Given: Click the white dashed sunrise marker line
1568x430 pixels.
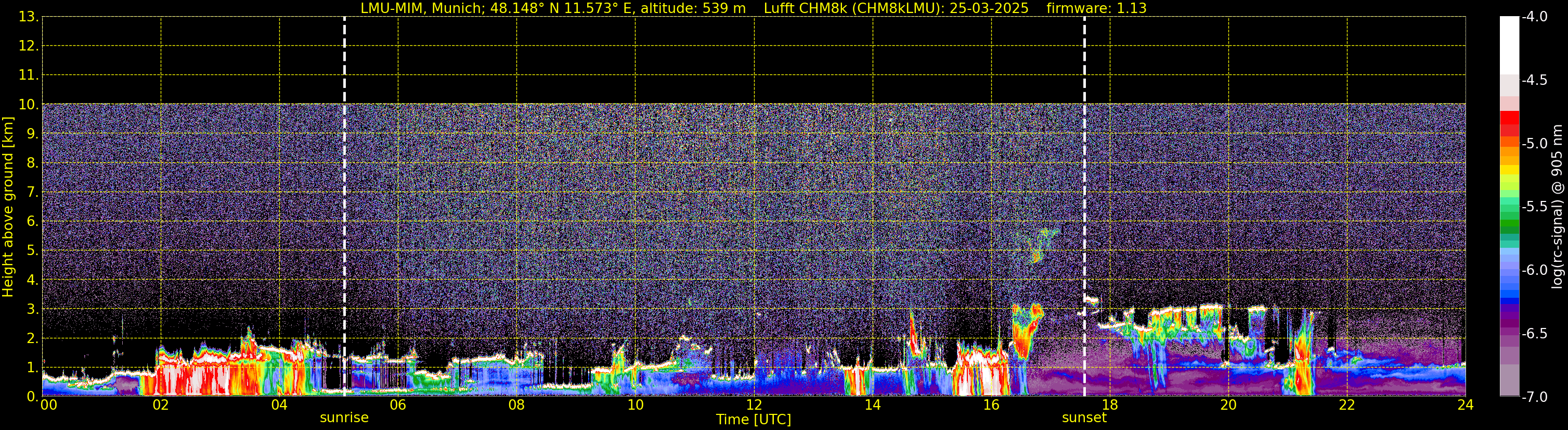Looking at the screenshot, I should [344, 207].
